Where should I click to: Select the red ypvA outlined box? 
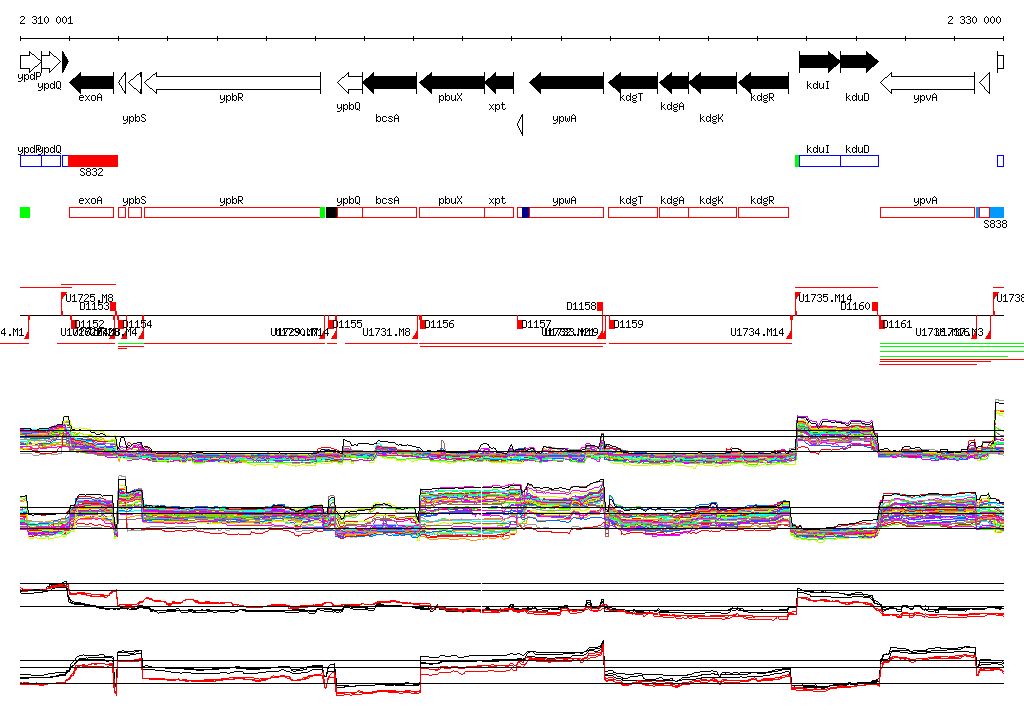[927, 212]
